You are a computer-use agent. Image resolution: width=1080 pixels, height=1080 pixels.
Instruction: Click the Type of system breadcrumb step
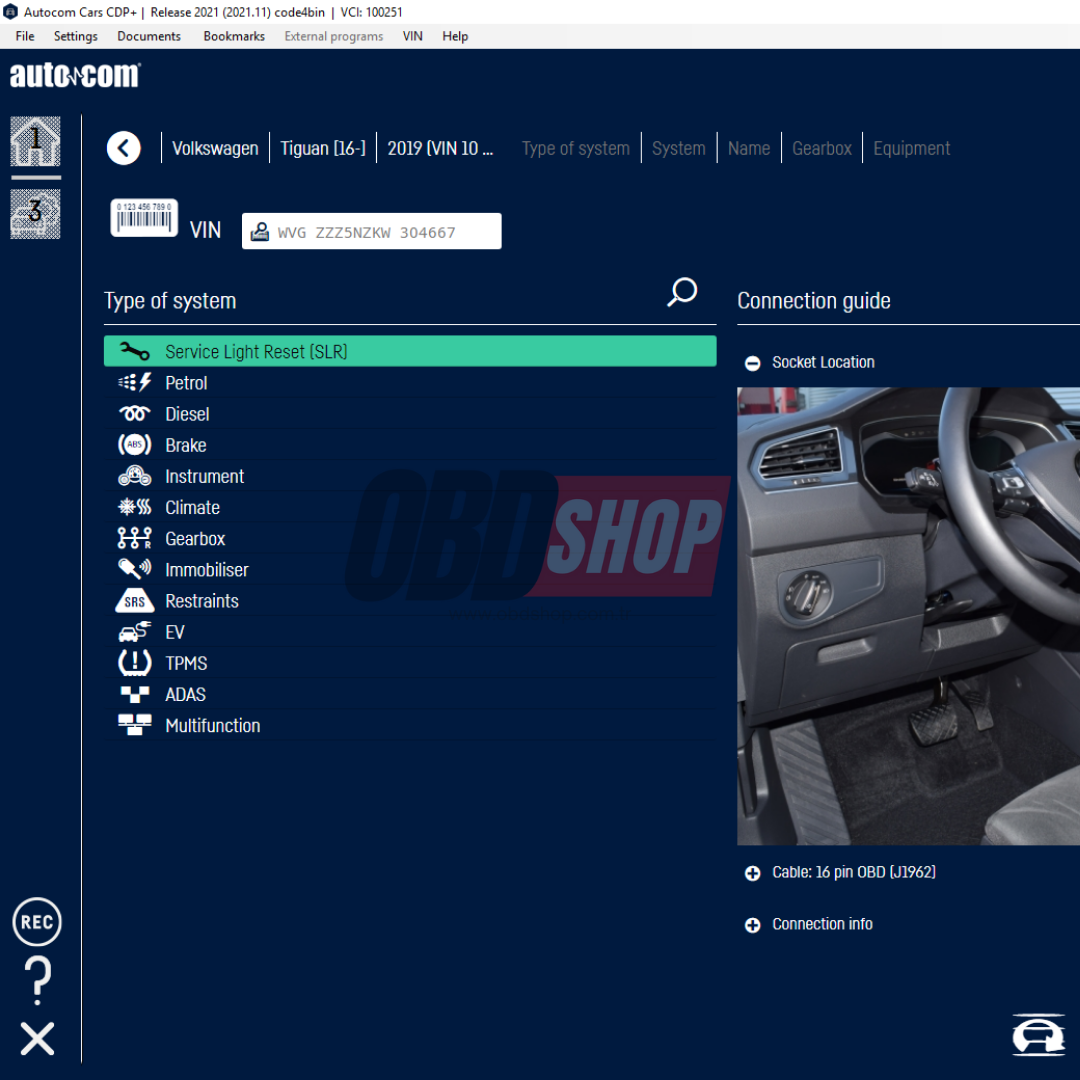576,148
